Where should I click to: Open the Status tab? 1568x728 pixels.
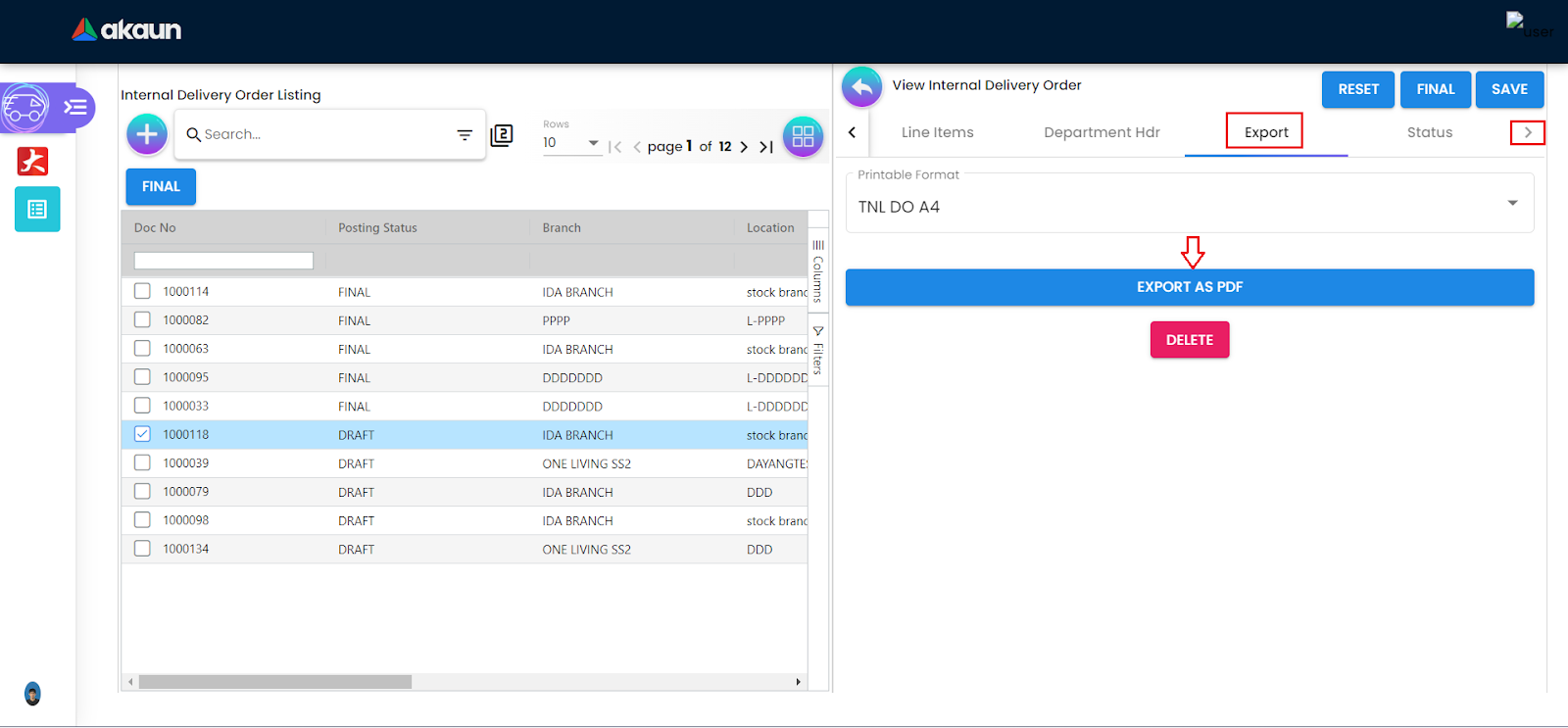click(1429, 132)
